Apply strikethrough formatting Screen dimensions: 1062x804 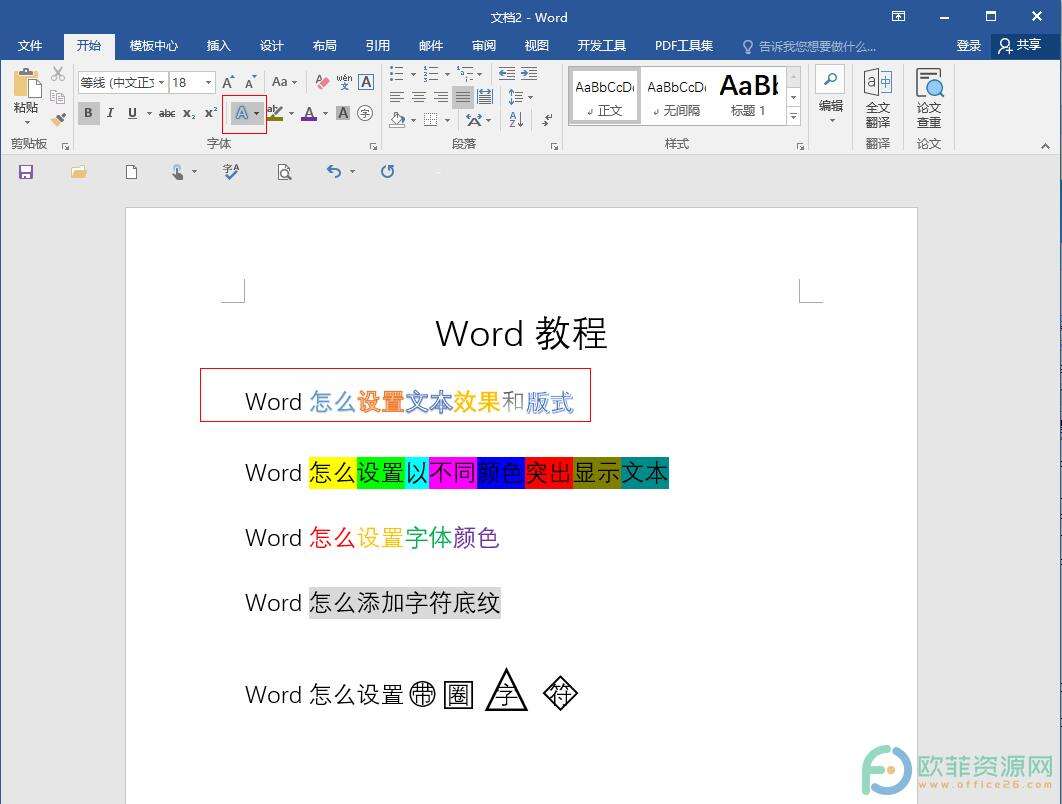pos(167,113)
